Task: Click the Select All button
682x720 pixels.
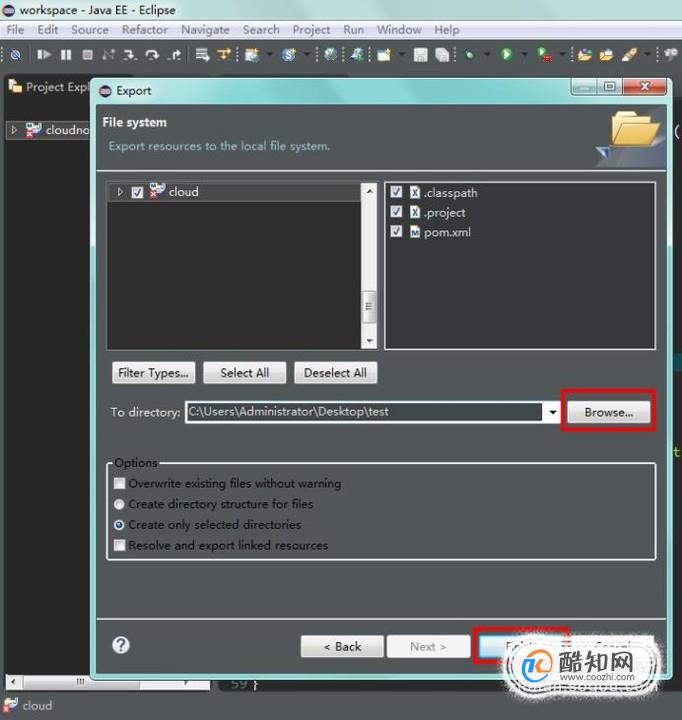Action: [244, 373]
